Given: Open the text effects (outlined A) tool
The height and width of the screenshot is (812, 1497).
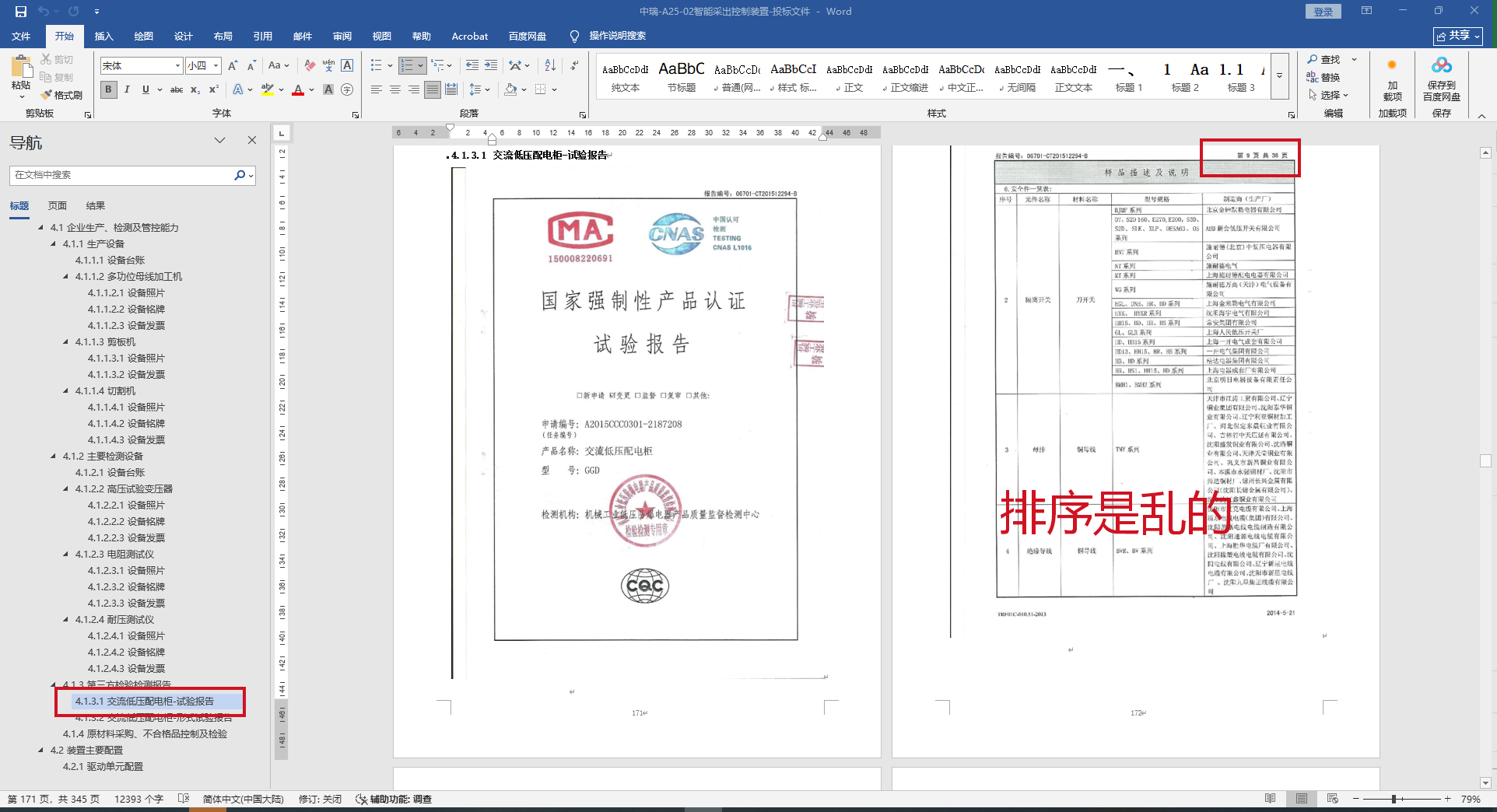Looking at the screenshot, I should pyautogui.click(x=238, y=89).
